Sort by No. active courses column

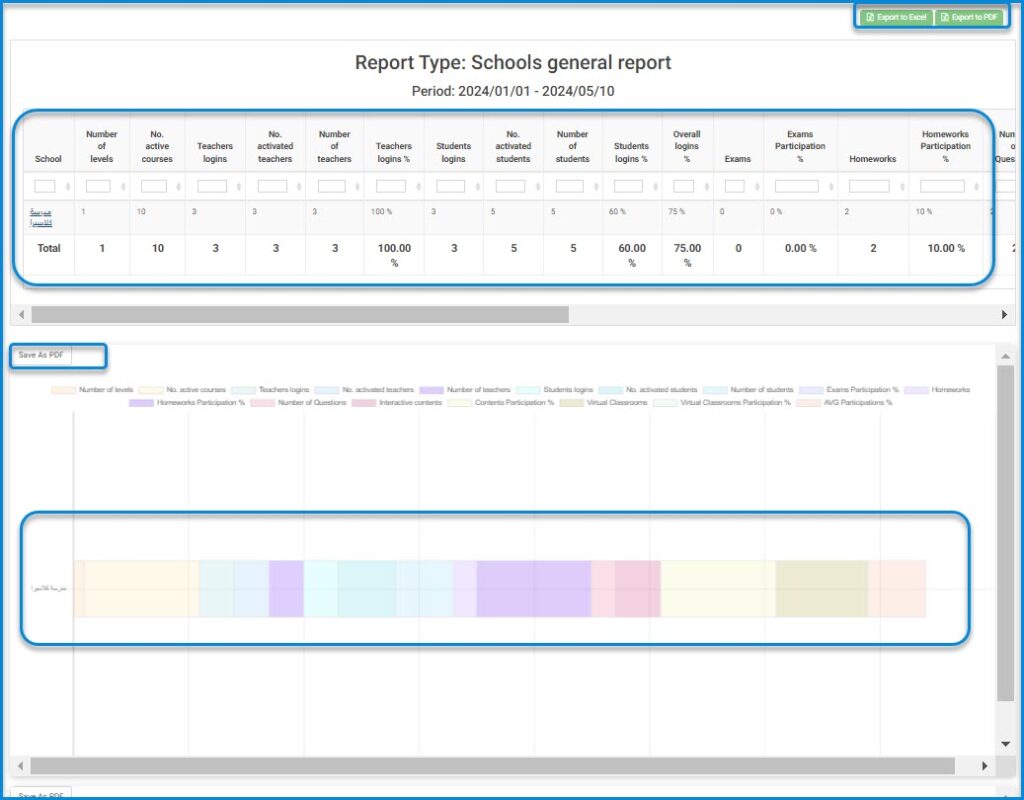point(178,187)
